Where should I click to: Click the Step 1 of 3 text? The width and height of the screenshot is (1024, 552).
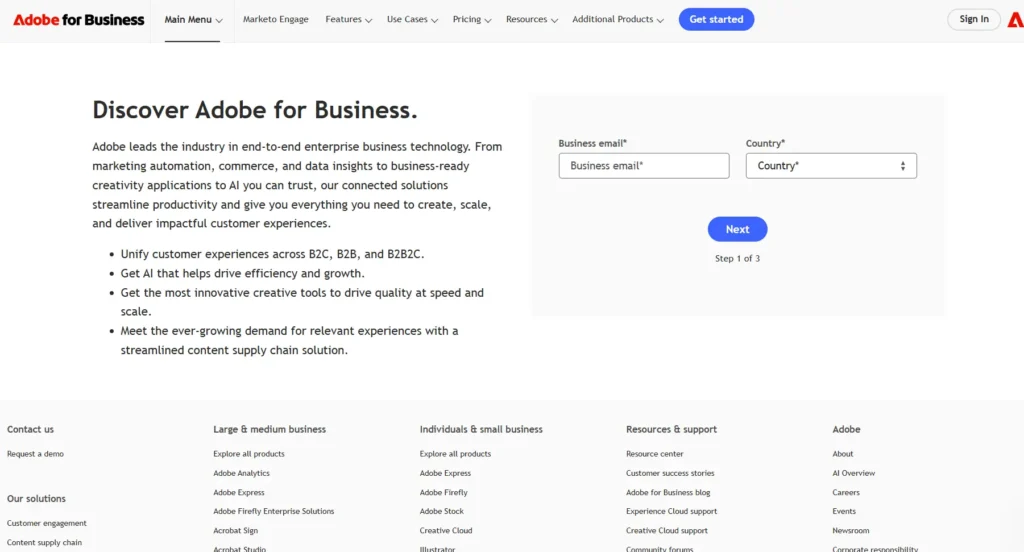coord(737,259)
